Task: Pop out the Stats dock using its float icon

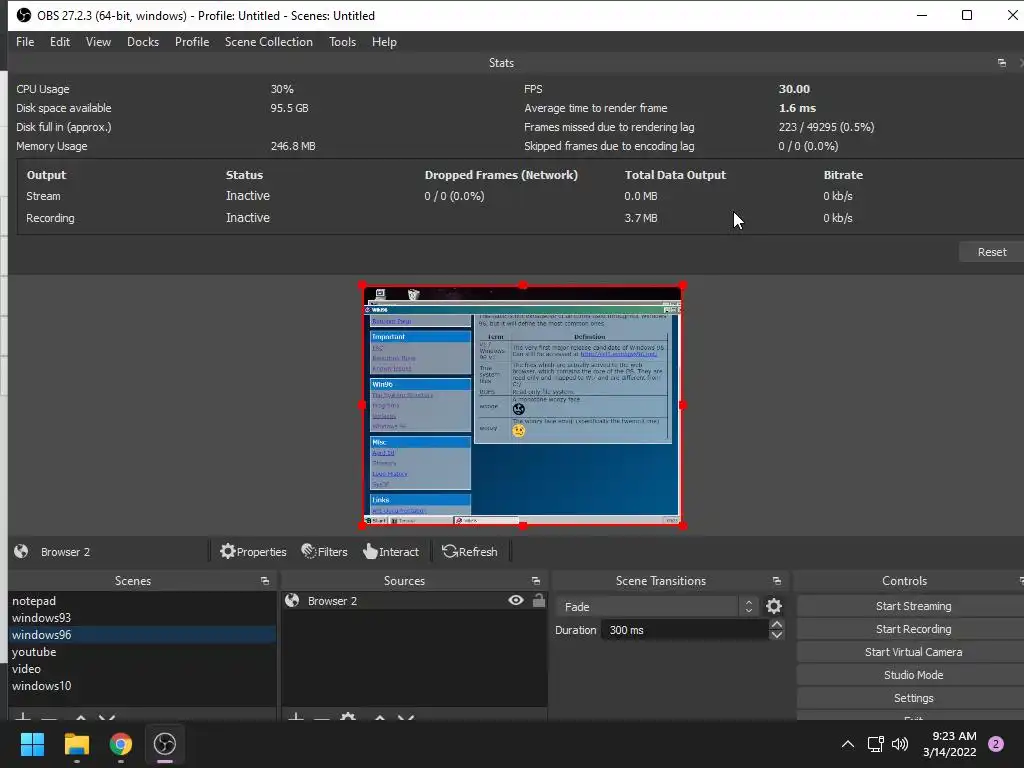Action: point(1002,63)
